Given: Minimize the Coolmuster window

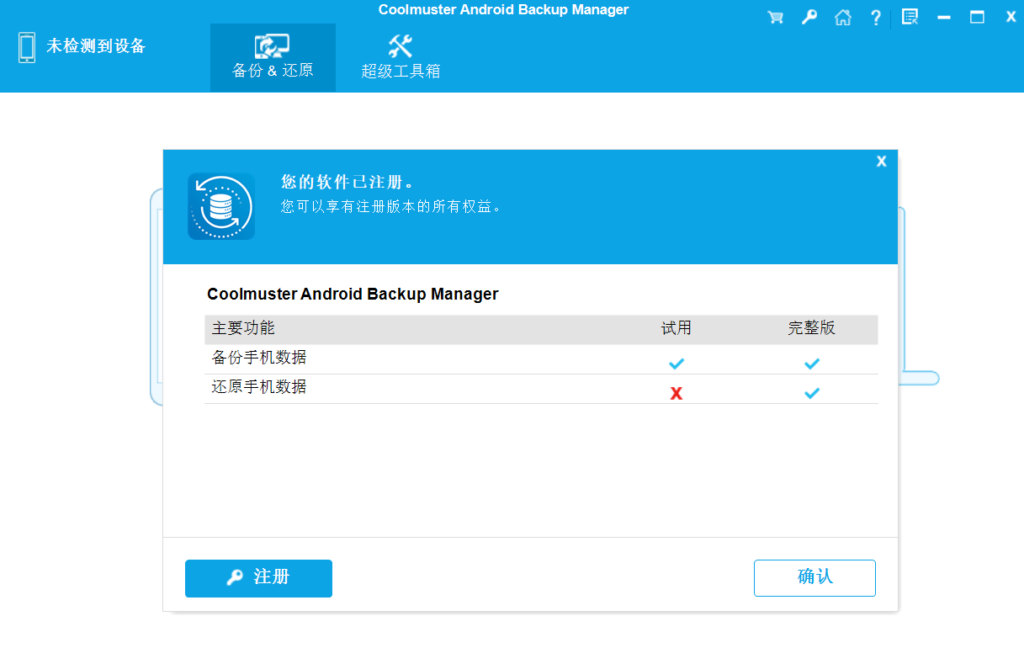Looking at the screenshot, I should pos(944,18).
